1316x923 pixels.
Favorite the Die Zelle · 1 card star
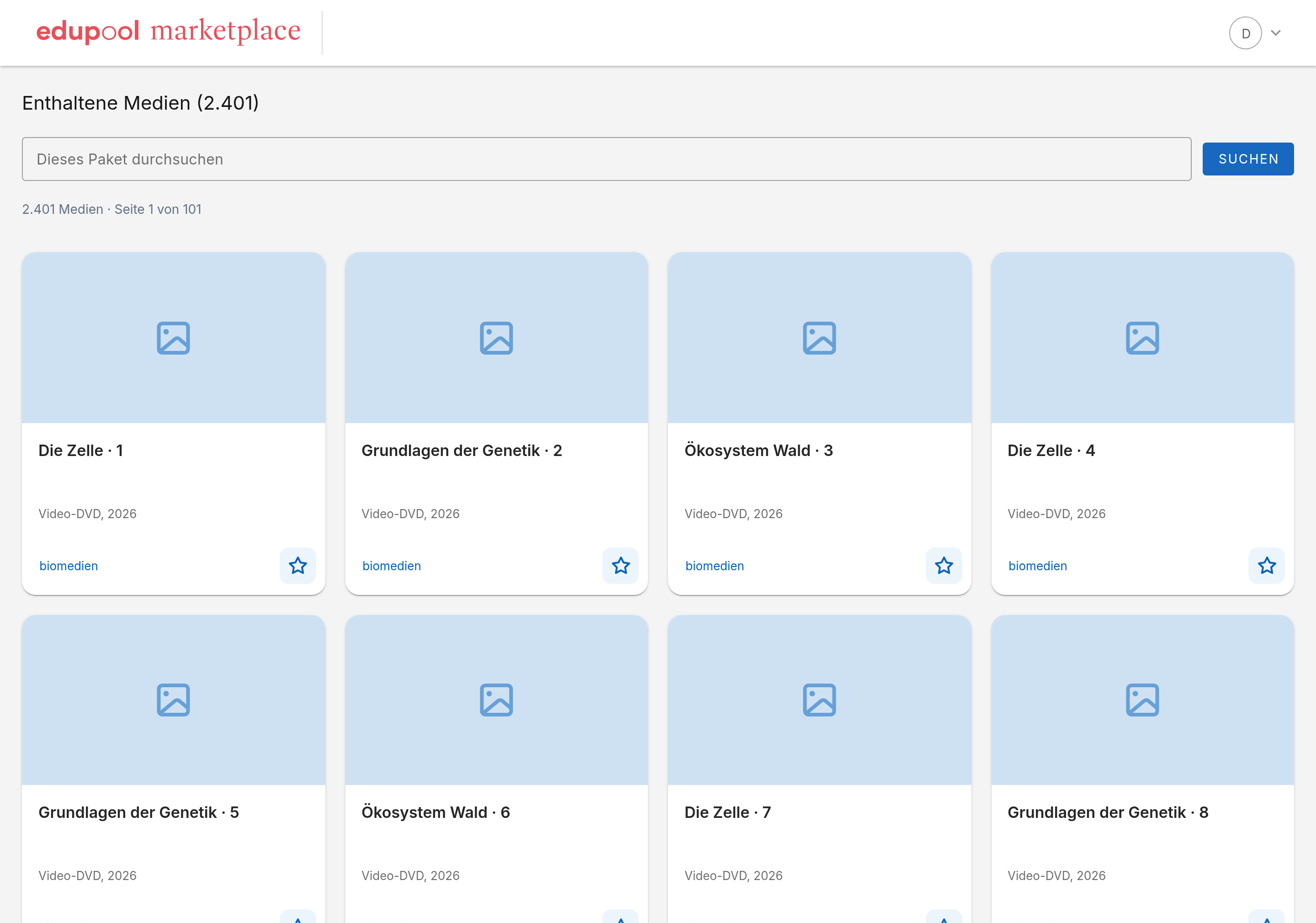297,565
